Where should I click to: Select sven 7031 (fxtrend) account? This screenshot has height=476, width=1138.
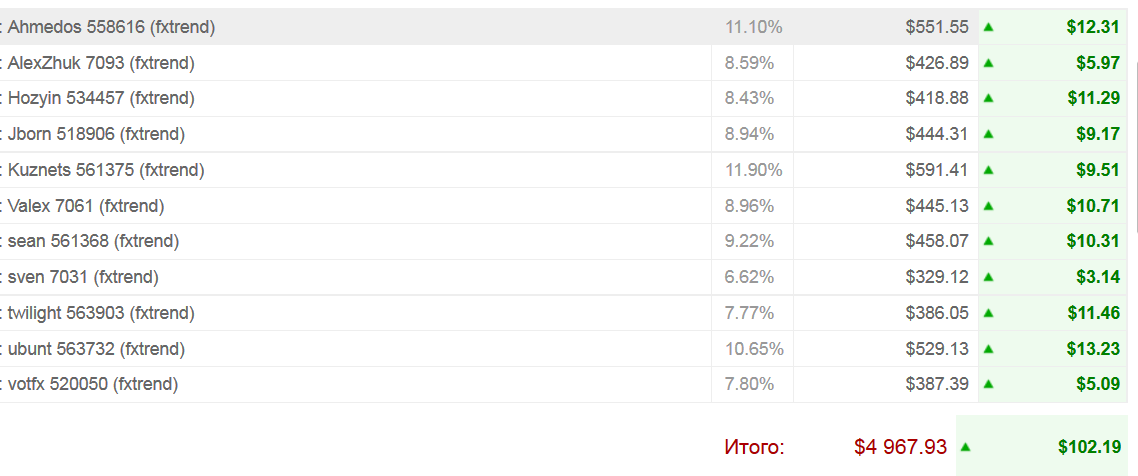(x=83, y=277)
